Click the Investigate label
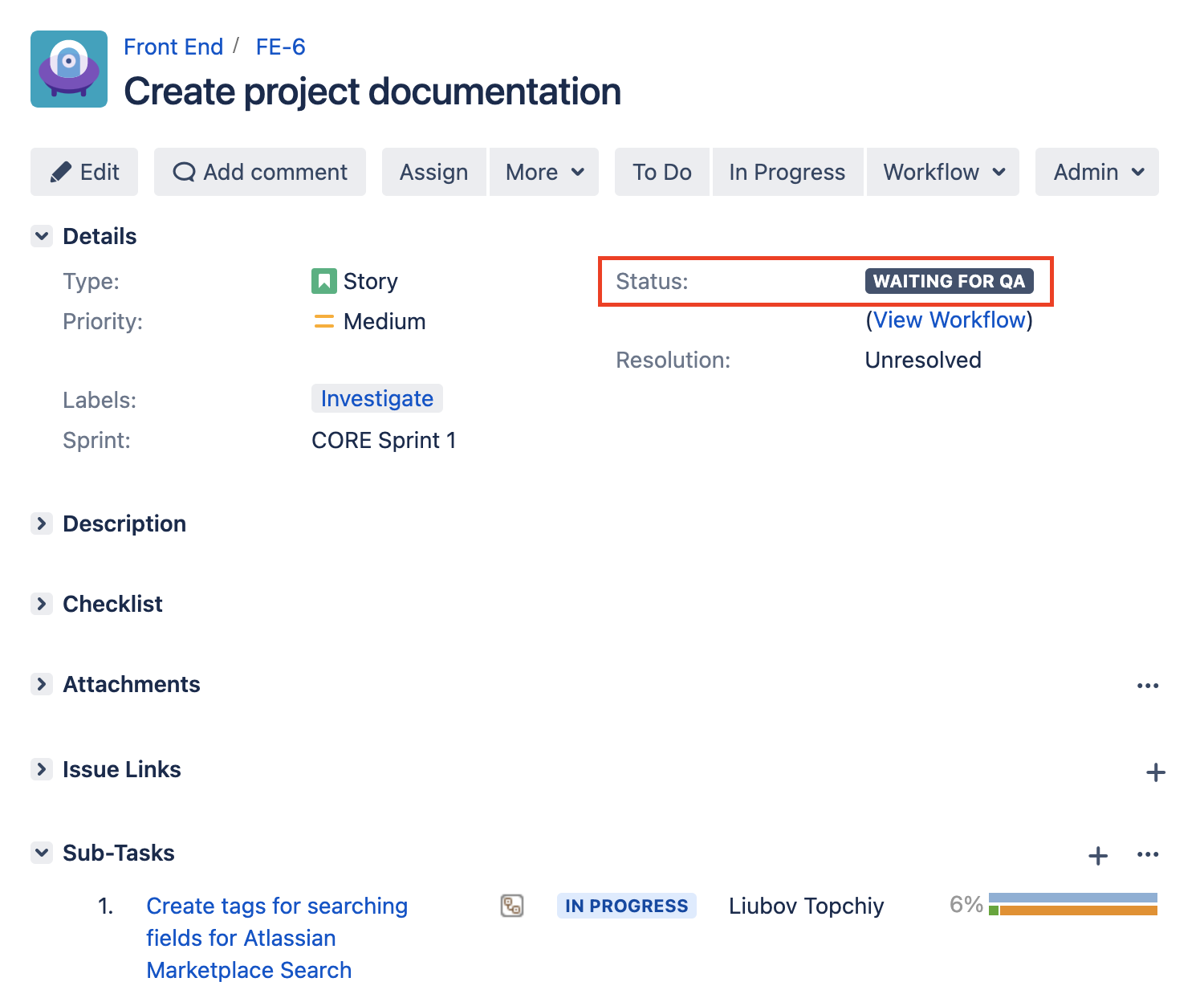The image size is (1204, 994). point(376,398)
